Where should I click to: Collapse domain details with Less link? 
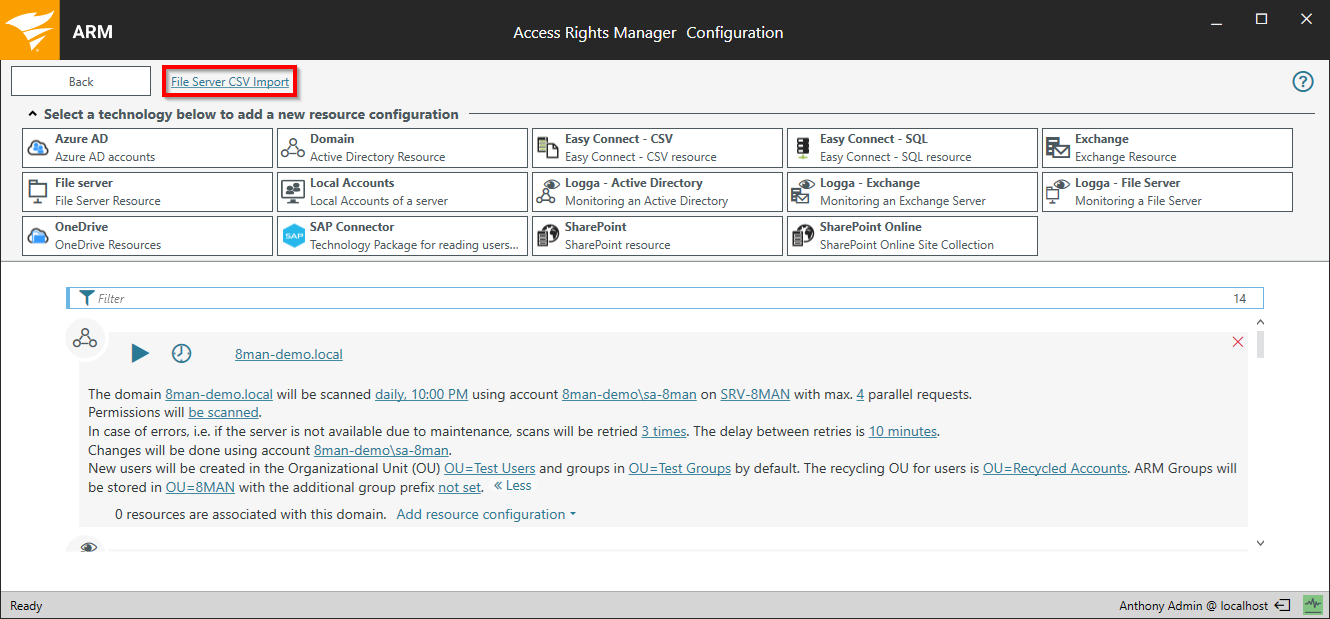pos(512,486)
